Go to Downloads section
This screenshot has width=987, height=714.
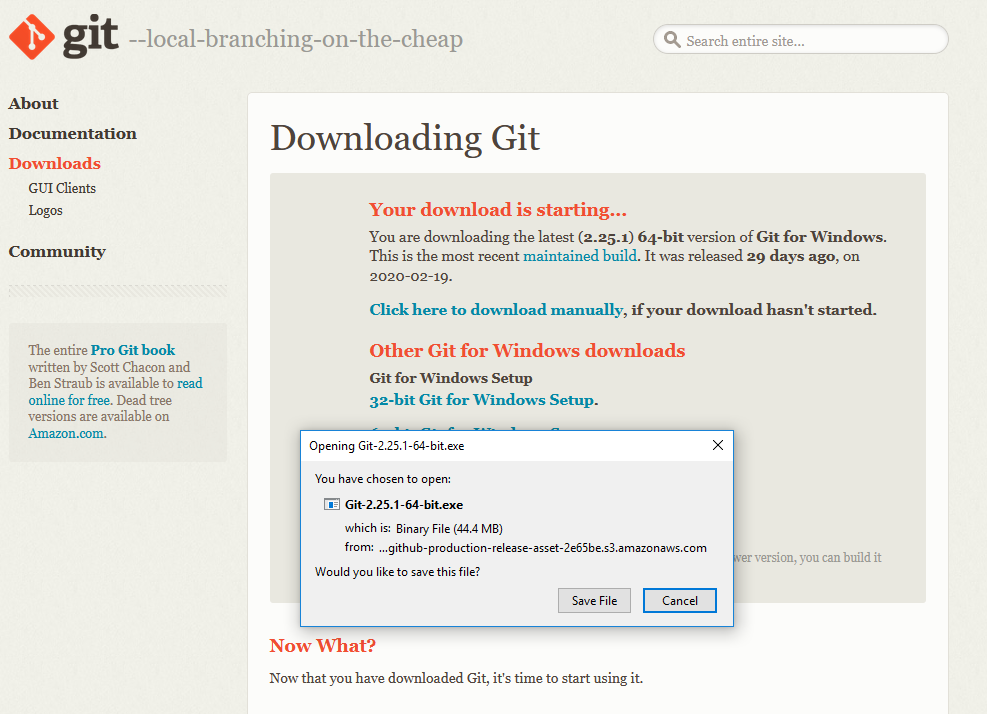click(x=55, y=164)
